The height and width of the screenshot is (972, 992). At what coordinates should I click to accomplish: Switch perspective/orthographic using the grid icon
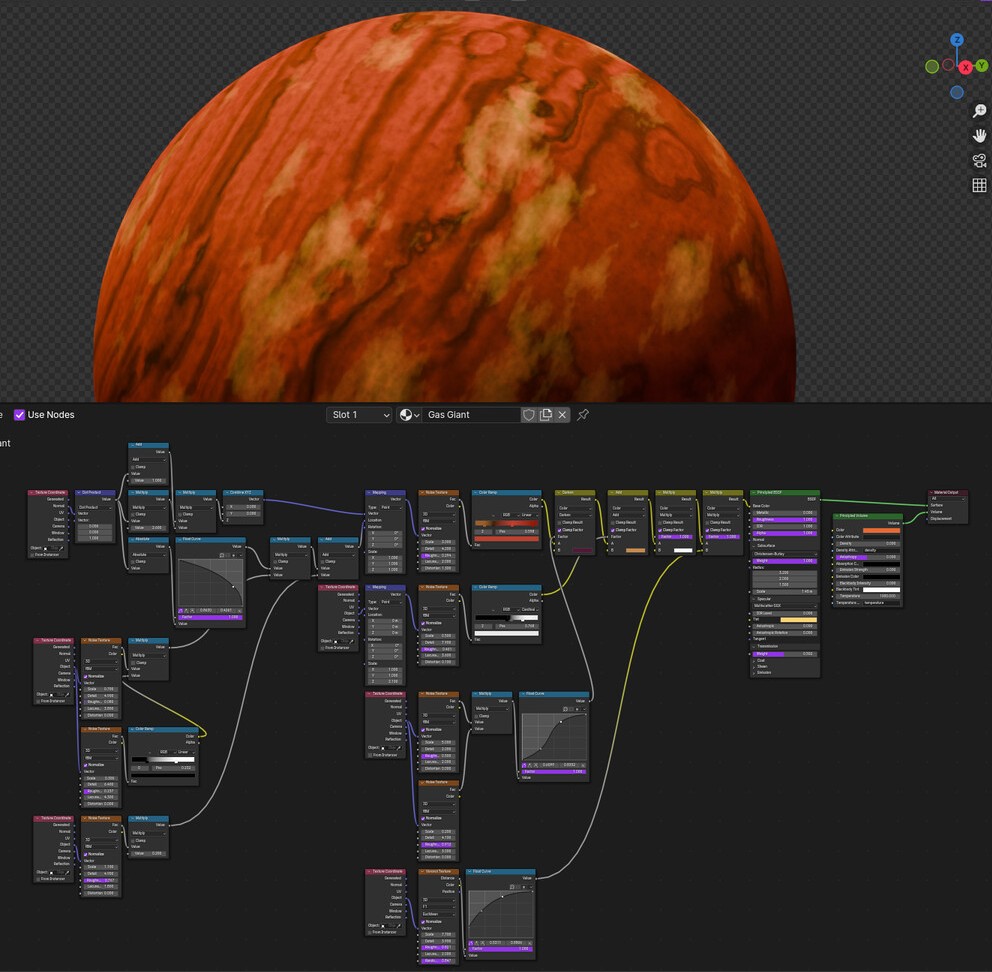(979, 186)
